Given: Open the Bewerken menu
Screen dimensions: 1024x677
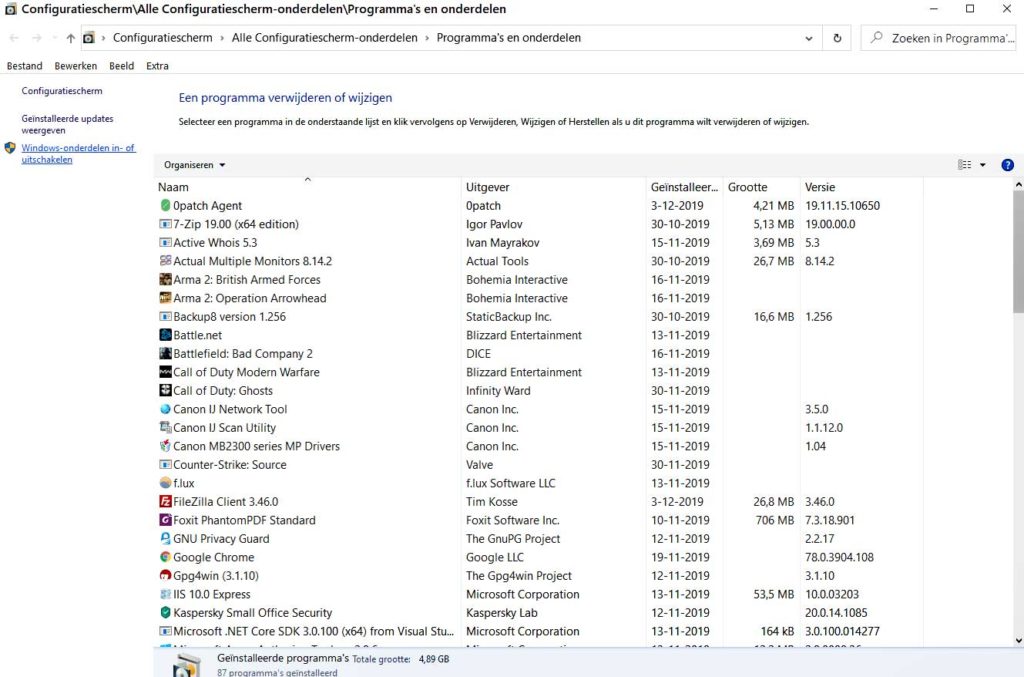Looking at the screenshot, I should 76,66.
